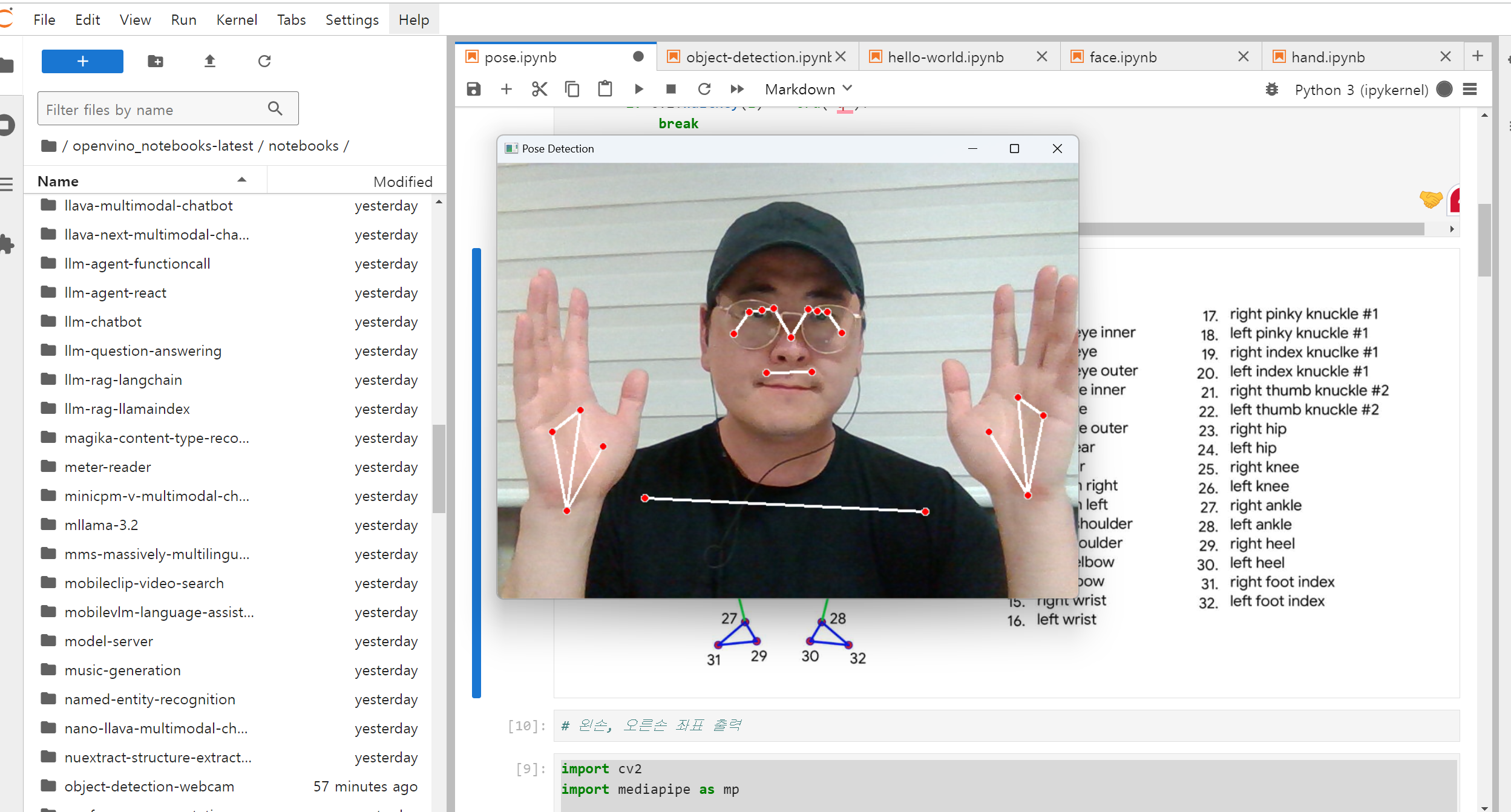Screen dimensions: 1511x812
Task: Refresh the file browser list
Action: tap(264, 61)
